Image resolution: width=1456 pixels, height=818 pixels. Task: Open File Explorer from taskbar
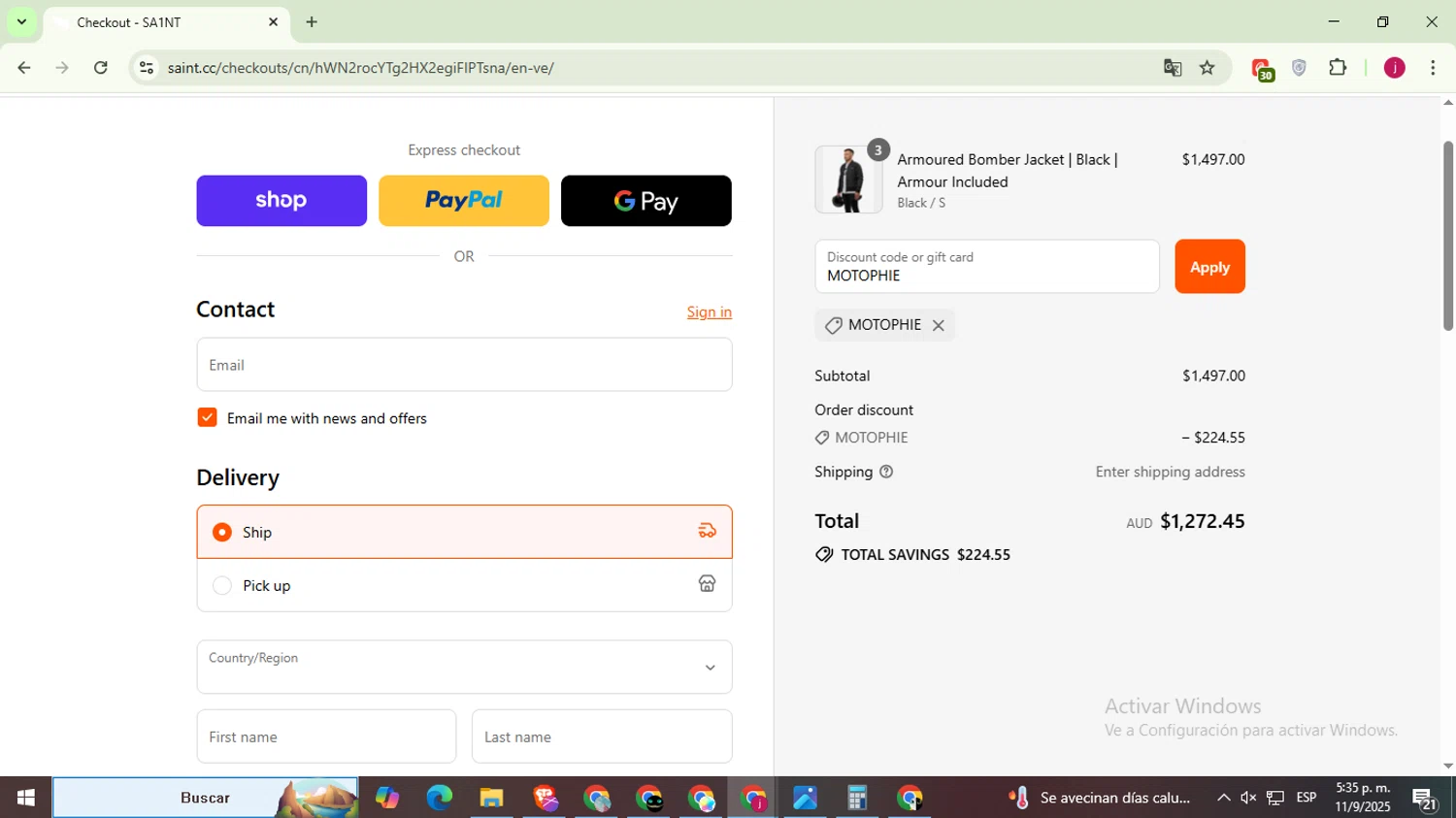click(492, 798)
